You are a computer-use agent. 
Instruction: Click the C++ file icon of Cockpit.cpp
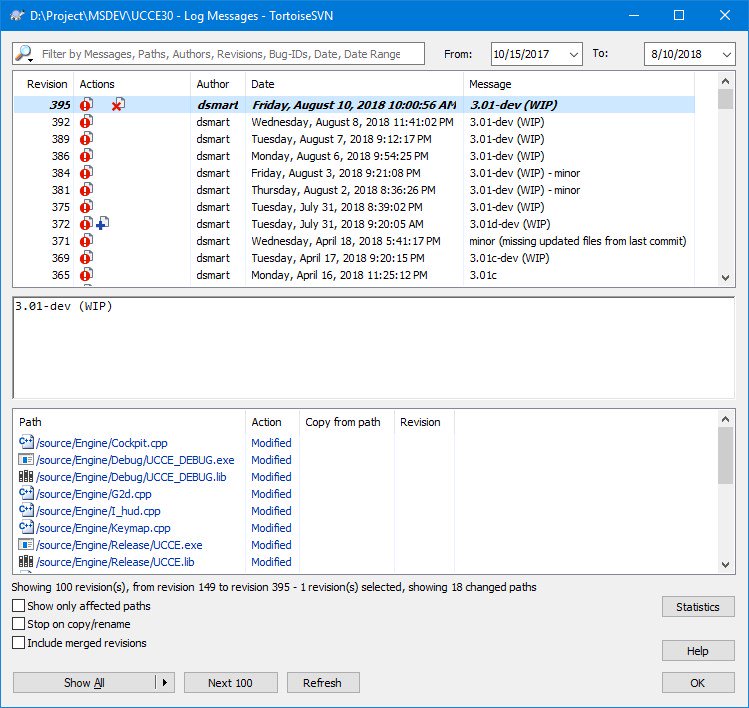point(26,442)
